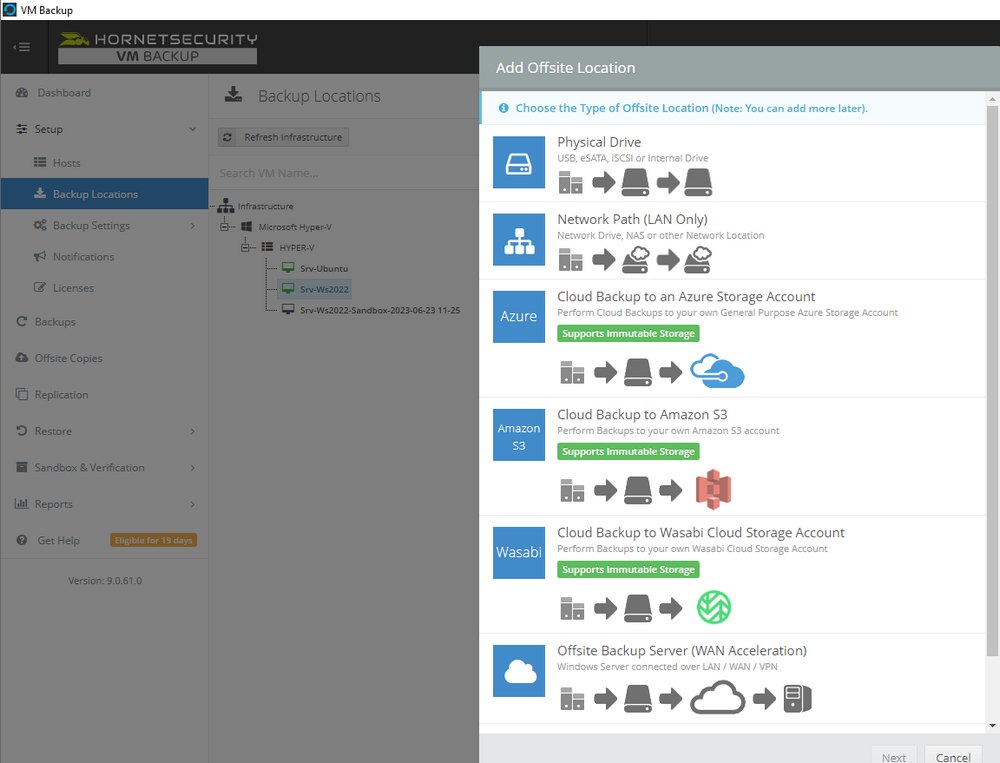Click the Backup Settings gears icon
The width and height of the screenshot is (1000, 763).
40,225
